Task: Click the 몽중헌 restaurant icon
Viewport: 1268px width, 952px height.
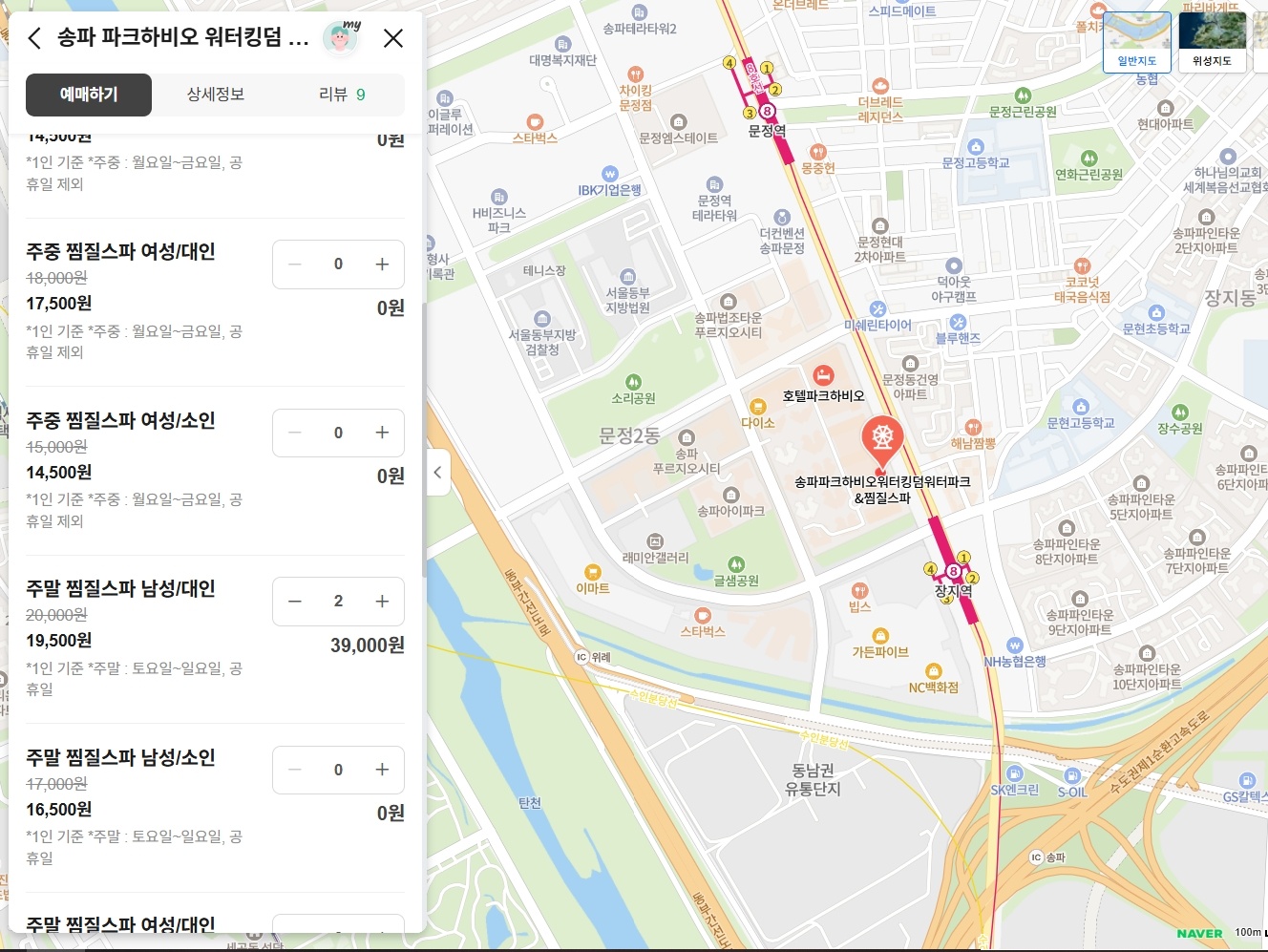Action: (817, 152)
